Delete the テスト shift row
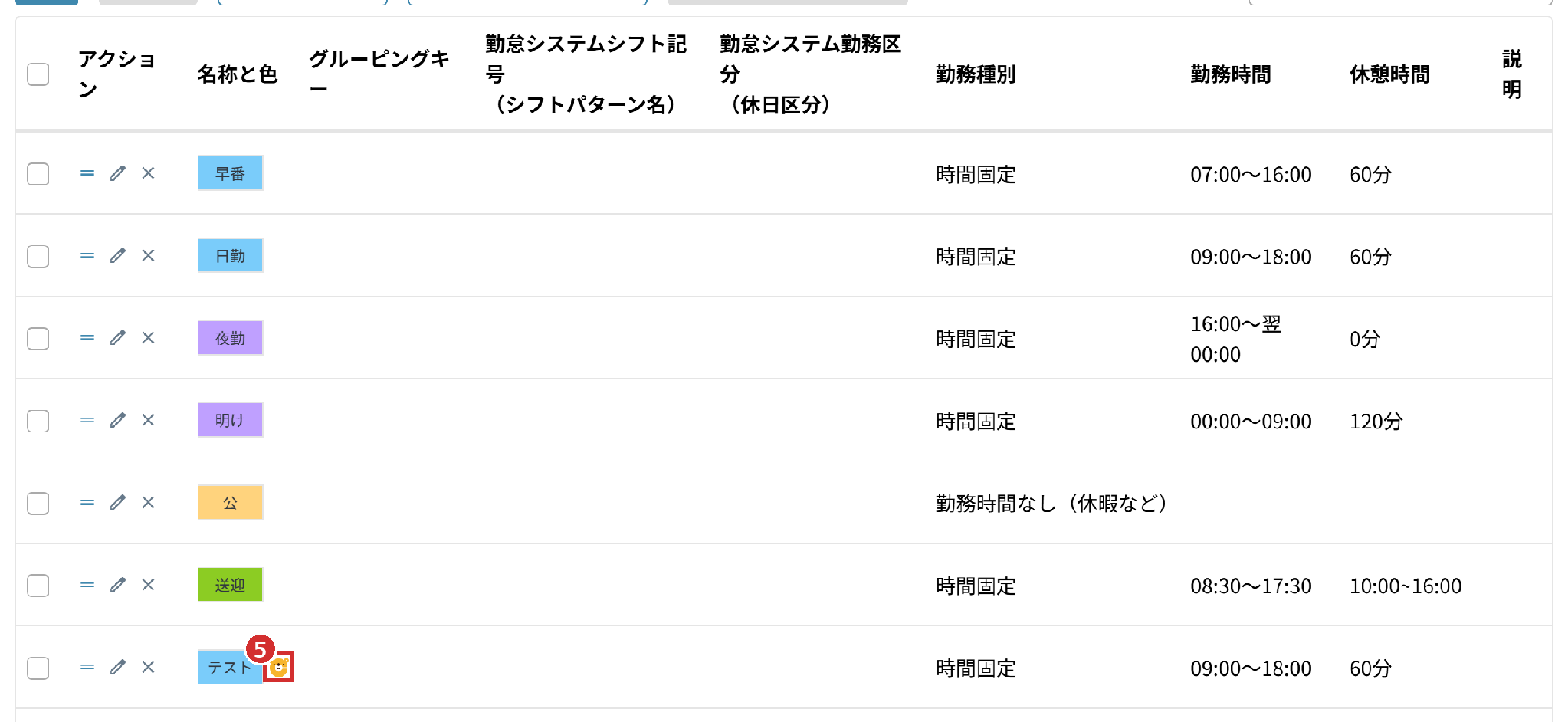The width and height of the screenshot is (1568, 722). point(149,667)
